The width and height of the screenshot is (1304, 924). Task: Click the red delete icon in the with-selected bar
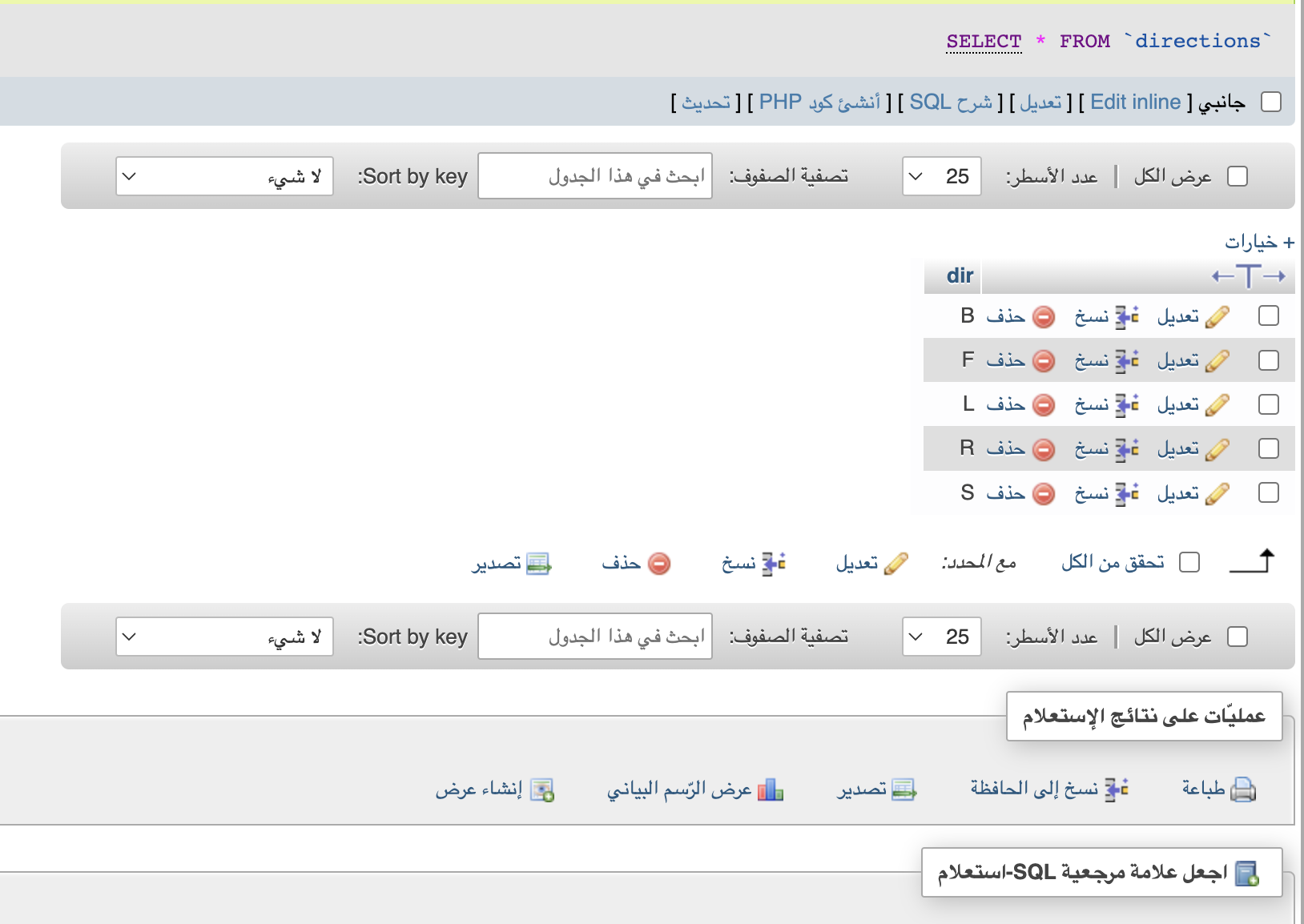point(659,564)
